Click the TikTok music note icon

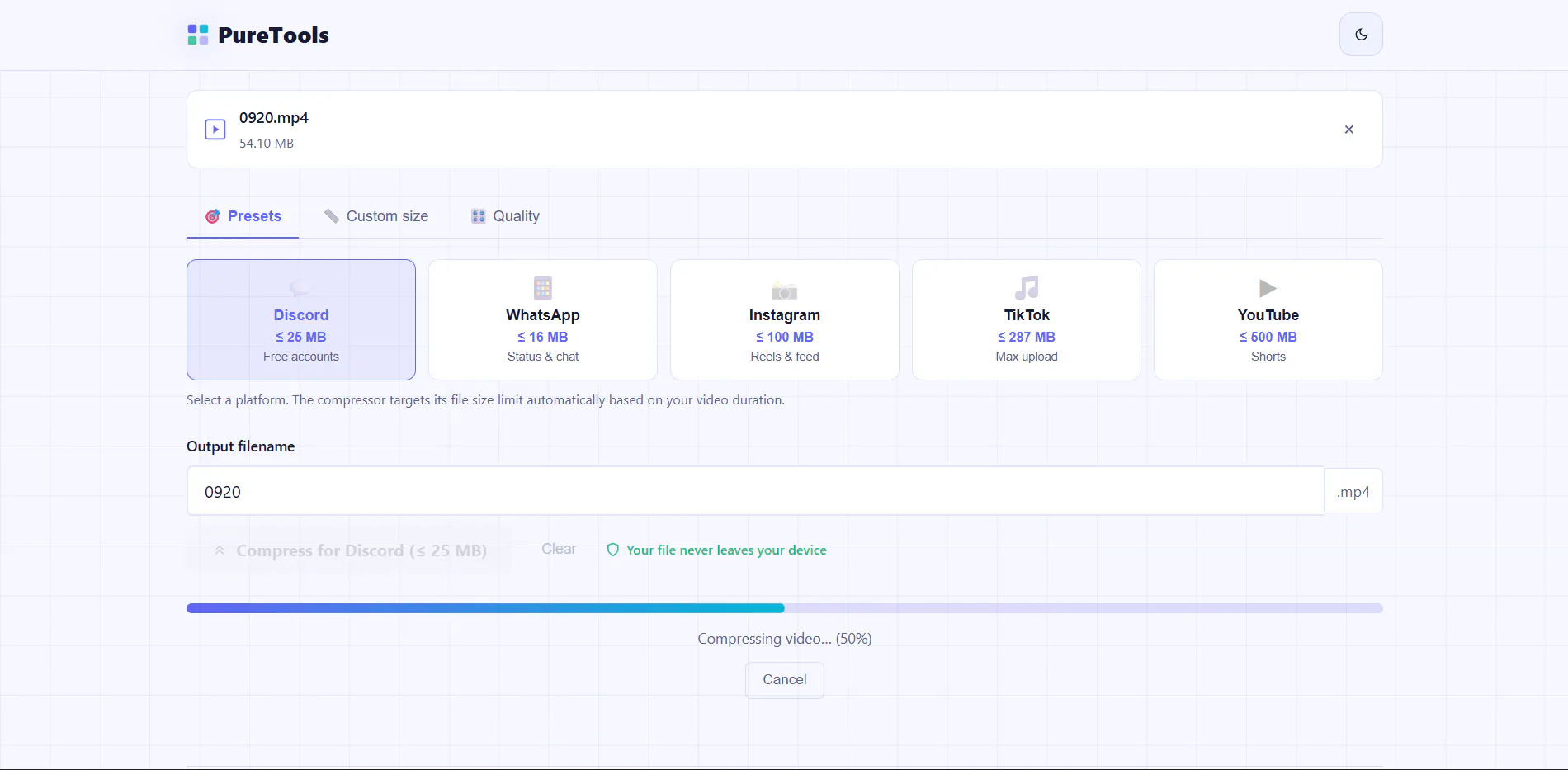tap(1027, 288)
